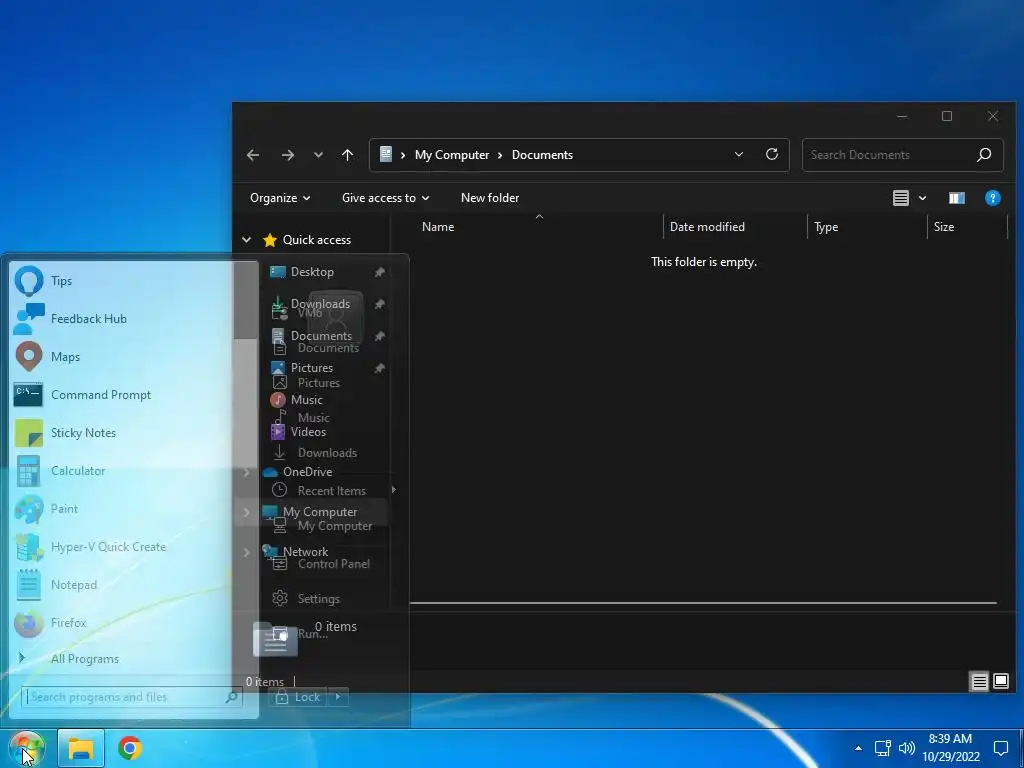Open the Give access to dropdown
The width and height of the screenshot is (1024, 768).
coord(385,198)
